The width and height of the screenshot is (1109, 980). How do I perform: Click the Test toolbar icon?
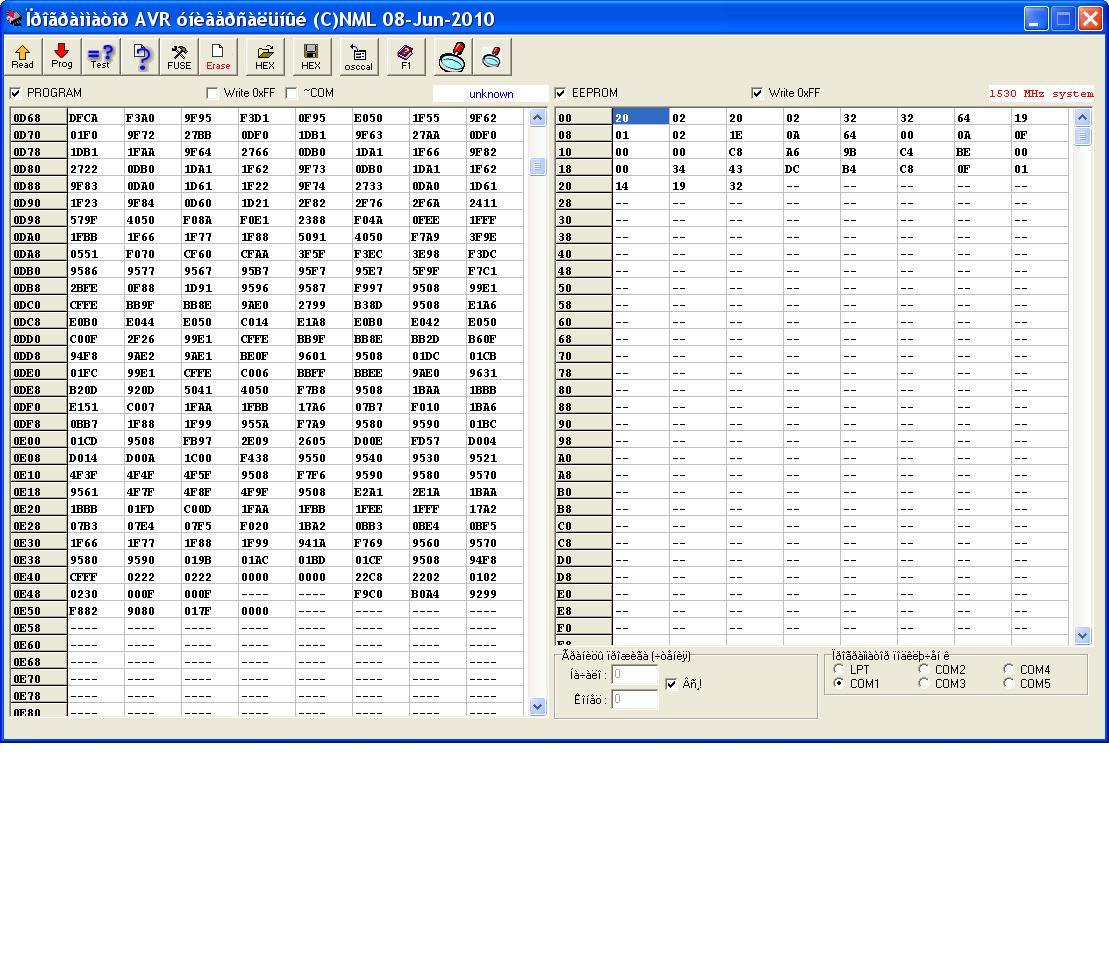pos(101,57)
